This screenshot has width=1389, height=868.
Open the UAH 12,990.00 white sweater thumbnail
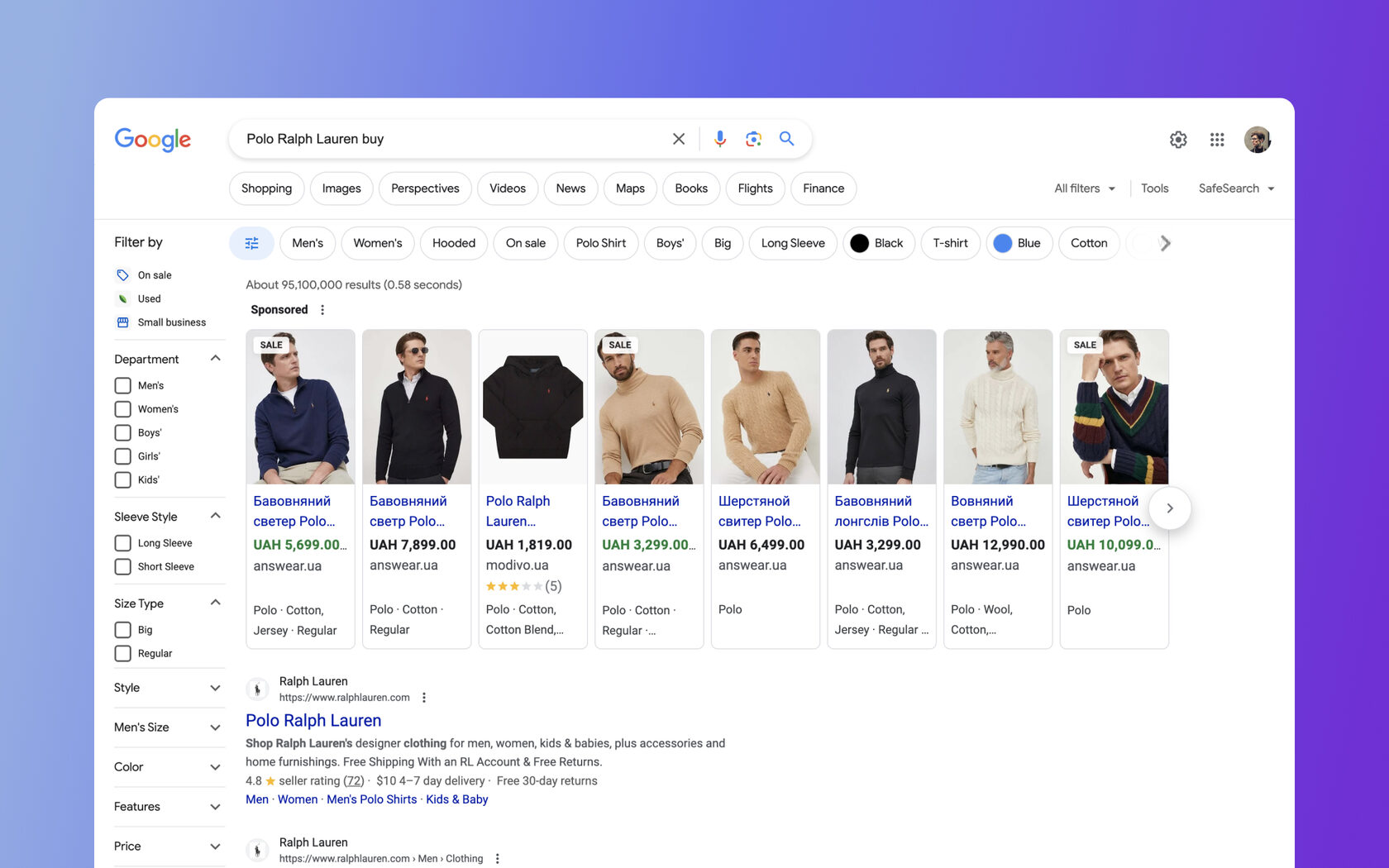click(998, 407)
